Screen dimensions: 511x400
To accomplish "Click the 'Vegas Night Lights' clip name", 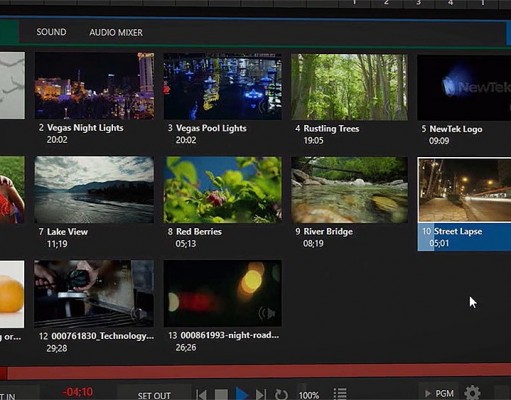I will coord(85,128).
